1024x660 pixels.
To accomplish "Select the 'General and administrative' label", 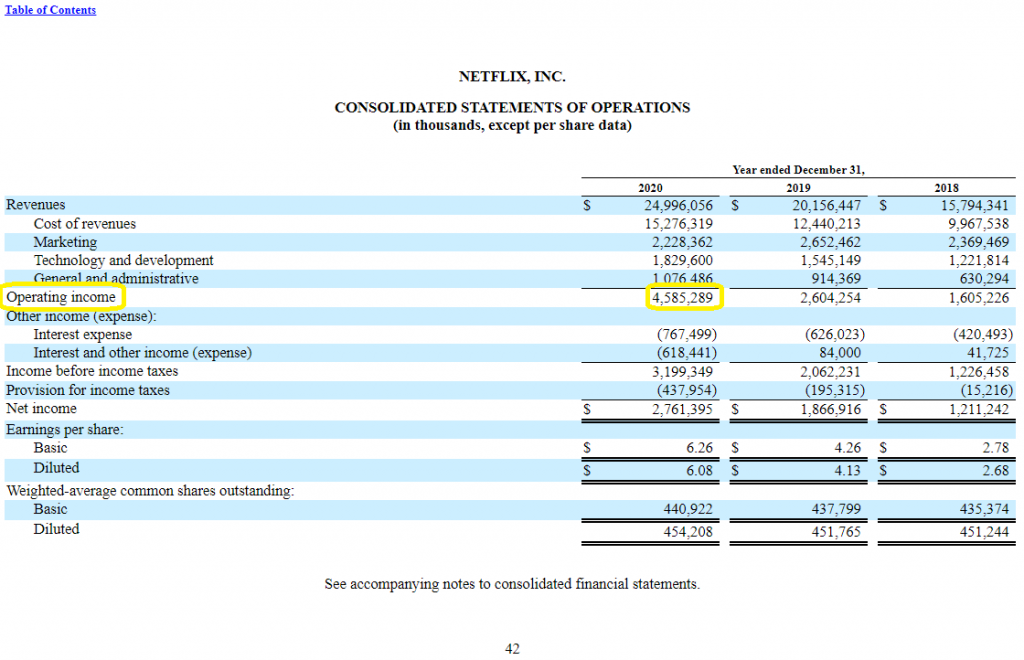I will click(x=116, y=279).
